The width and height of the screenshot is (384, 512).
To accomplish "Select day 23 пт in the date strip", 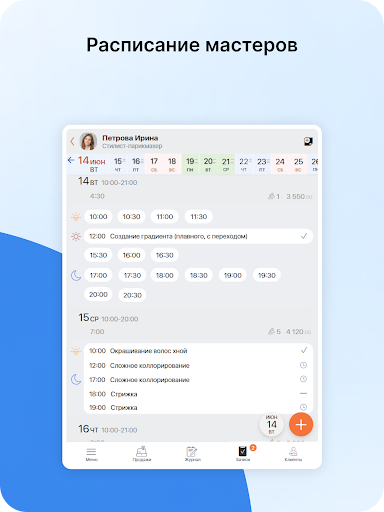I will tap(262, 164).
